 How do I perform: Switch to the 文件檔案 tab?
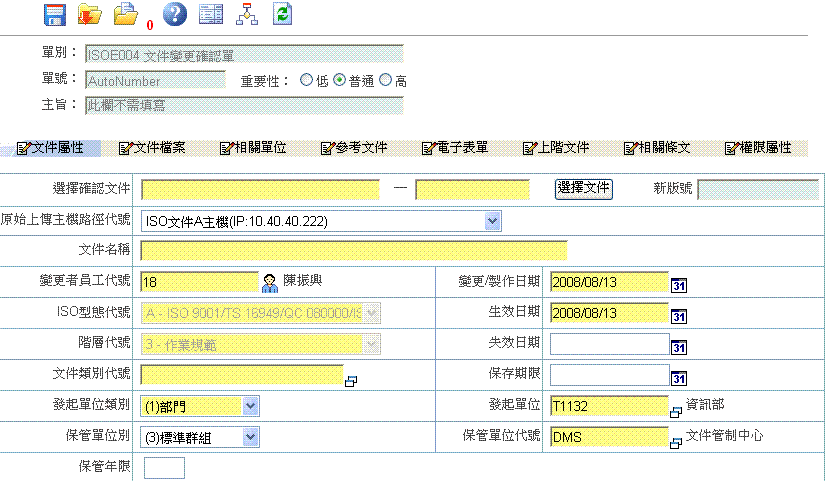point(152,148)
